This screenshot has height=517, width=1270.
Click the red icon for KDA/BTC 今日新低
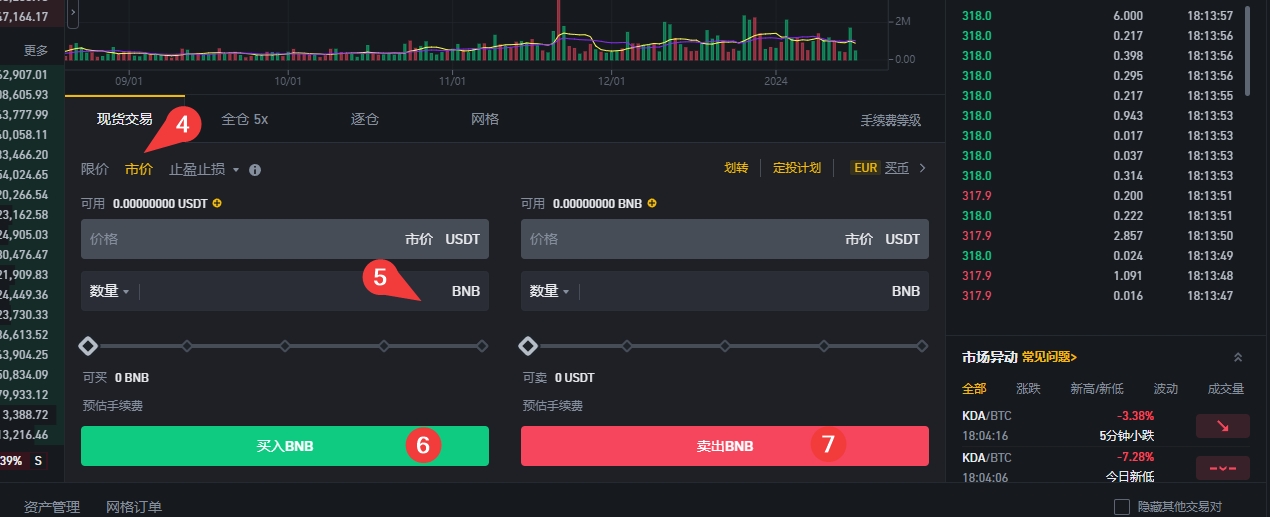pos(1222,467)
